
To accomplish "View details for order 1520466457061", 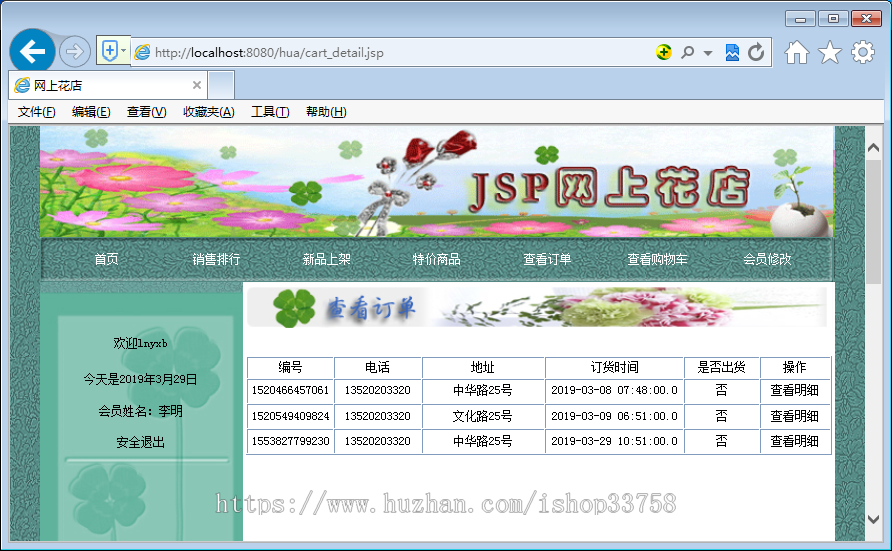I will pos(795,390).
